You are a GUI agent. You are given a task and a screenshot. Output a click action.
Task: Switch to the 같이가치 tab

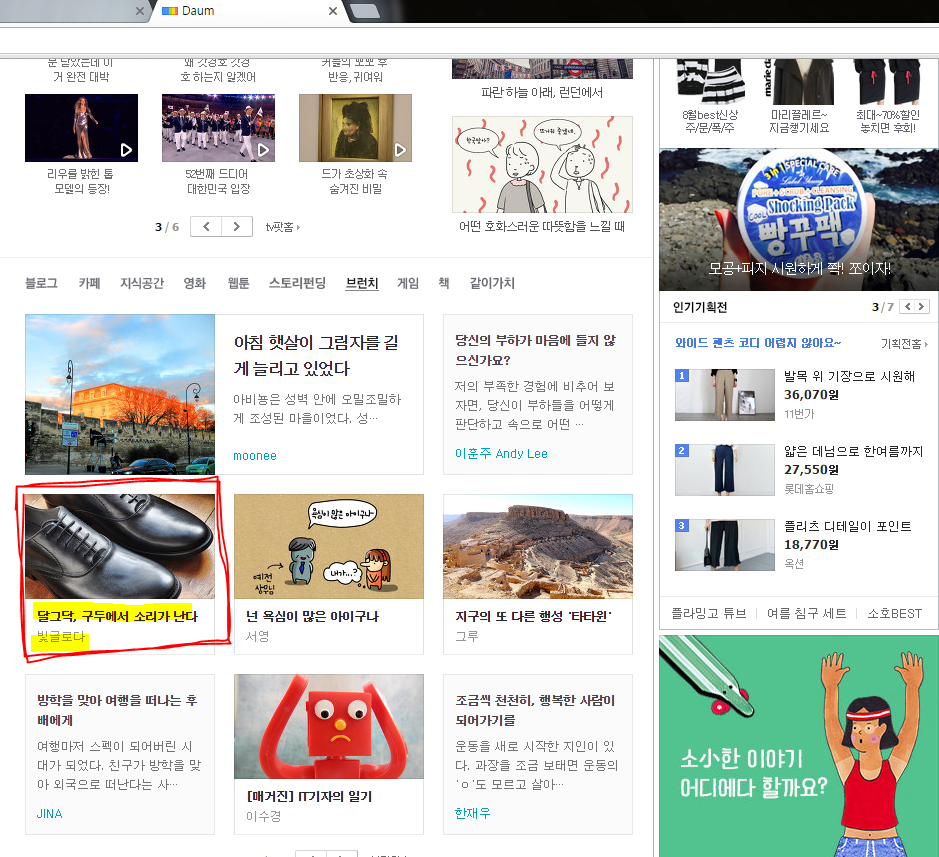click(492, 283)
